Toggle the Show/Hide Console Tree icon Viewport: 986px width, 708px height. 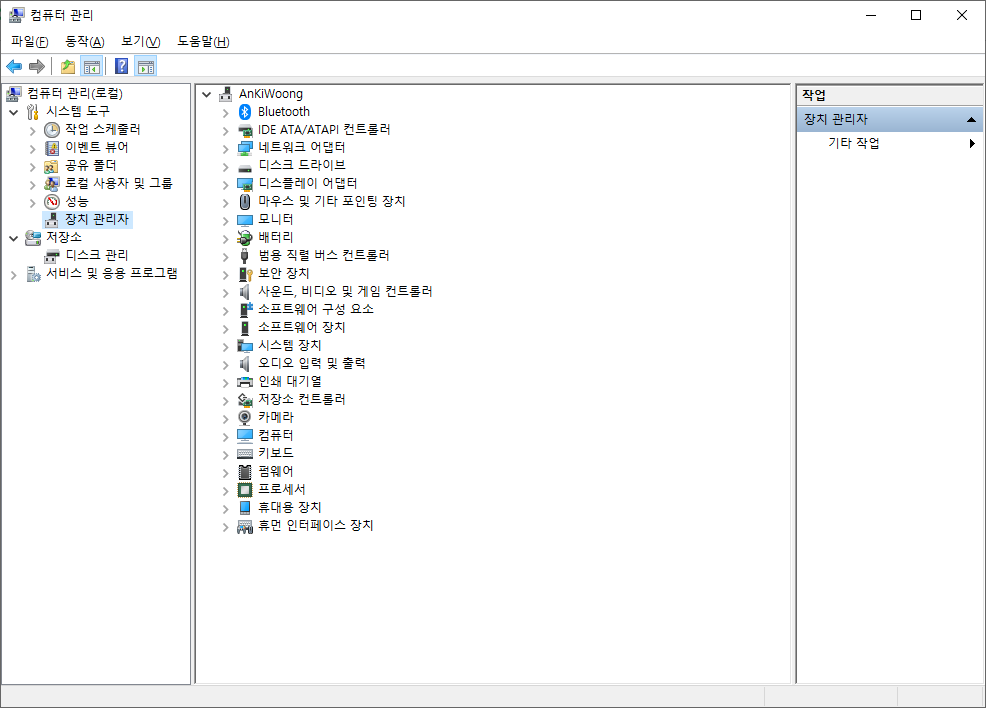click(x=92, y=66)
